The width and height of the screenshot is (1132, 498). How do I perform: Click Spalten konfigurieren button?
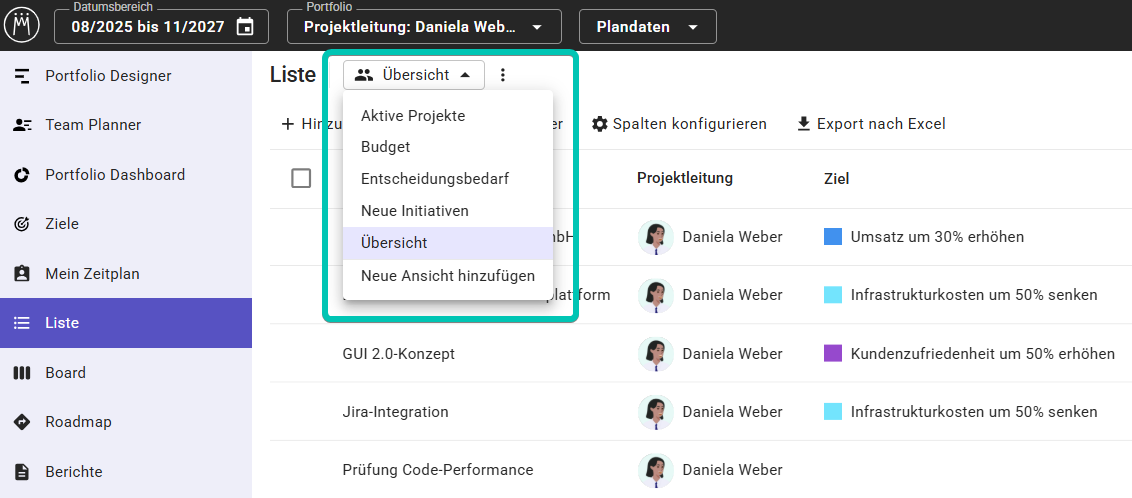point(678,124)
